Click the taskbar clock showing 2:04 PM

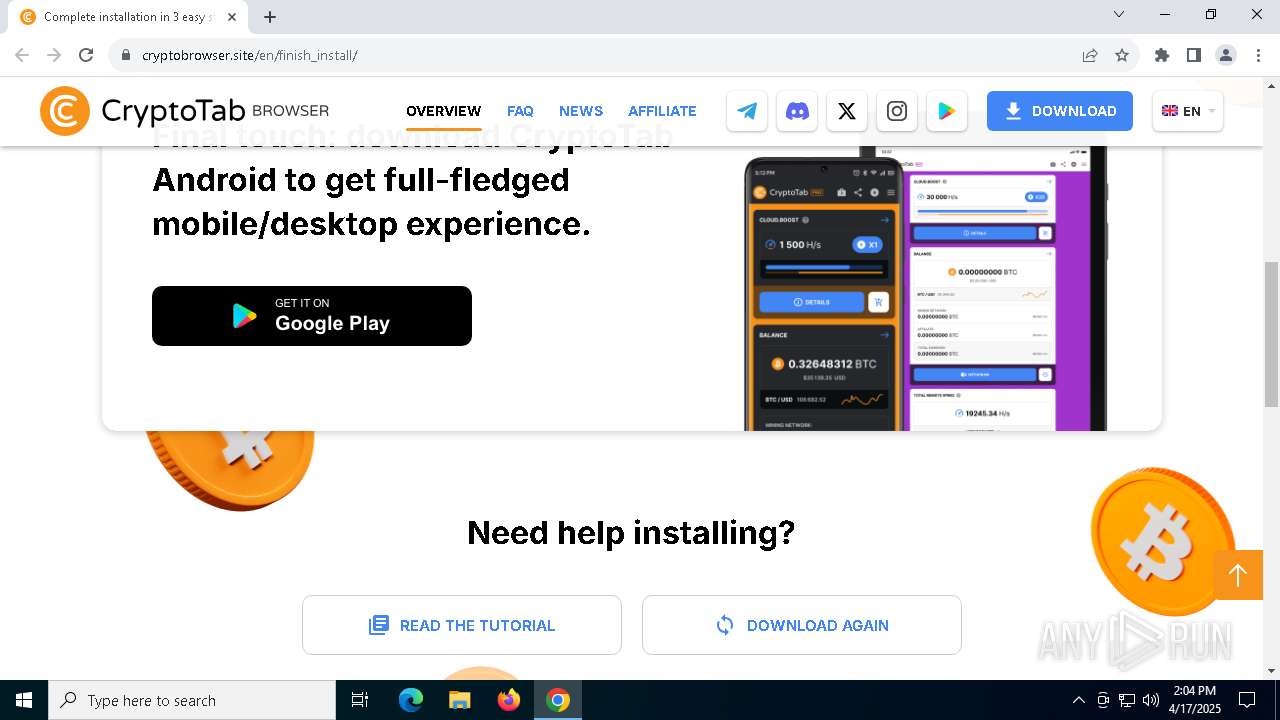point(1194,700)
